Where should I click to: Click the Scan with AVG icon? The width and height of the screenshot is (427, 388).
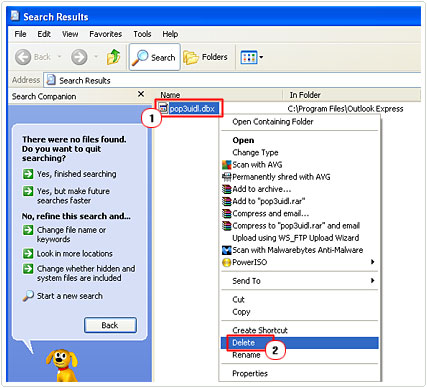[227, 165]
